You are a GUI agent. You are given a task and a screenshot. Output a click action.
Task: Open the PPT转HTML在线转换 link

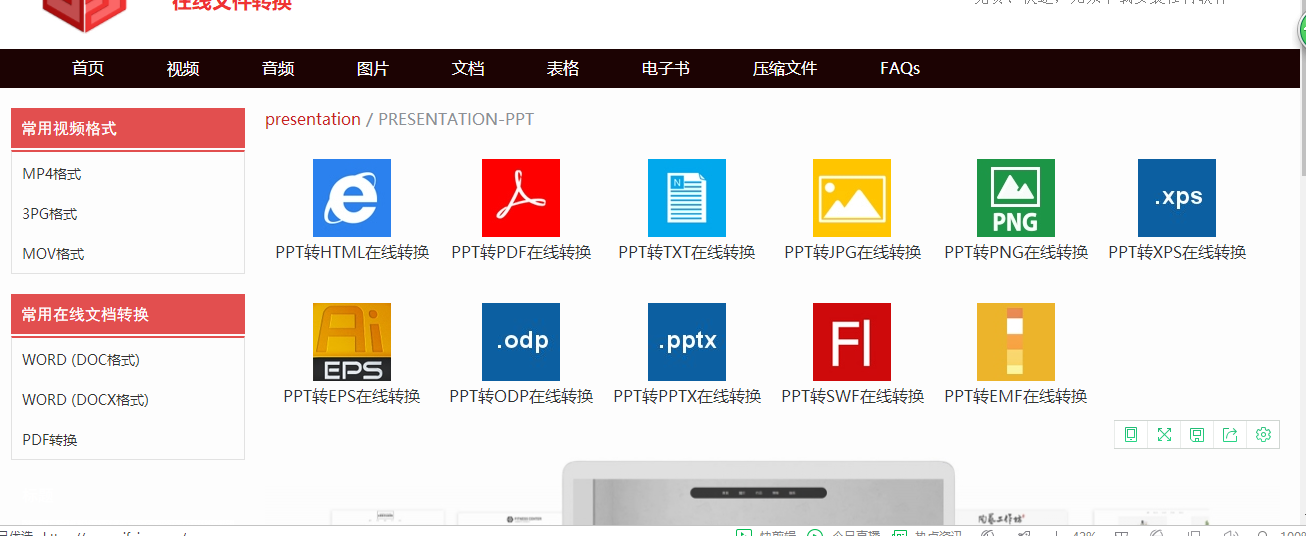point(352,252)
